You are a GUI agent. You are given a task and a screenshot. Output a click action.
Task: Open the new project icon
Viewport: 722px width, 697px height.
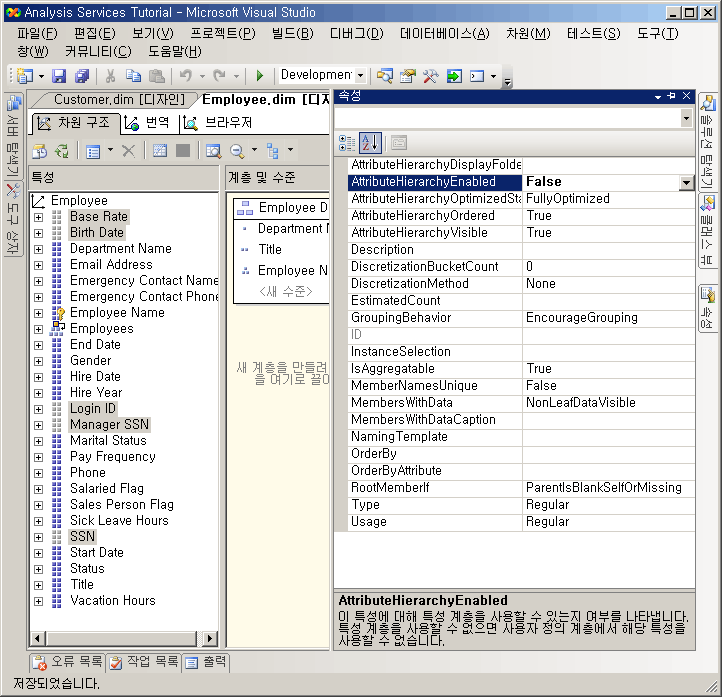(24, 76)
